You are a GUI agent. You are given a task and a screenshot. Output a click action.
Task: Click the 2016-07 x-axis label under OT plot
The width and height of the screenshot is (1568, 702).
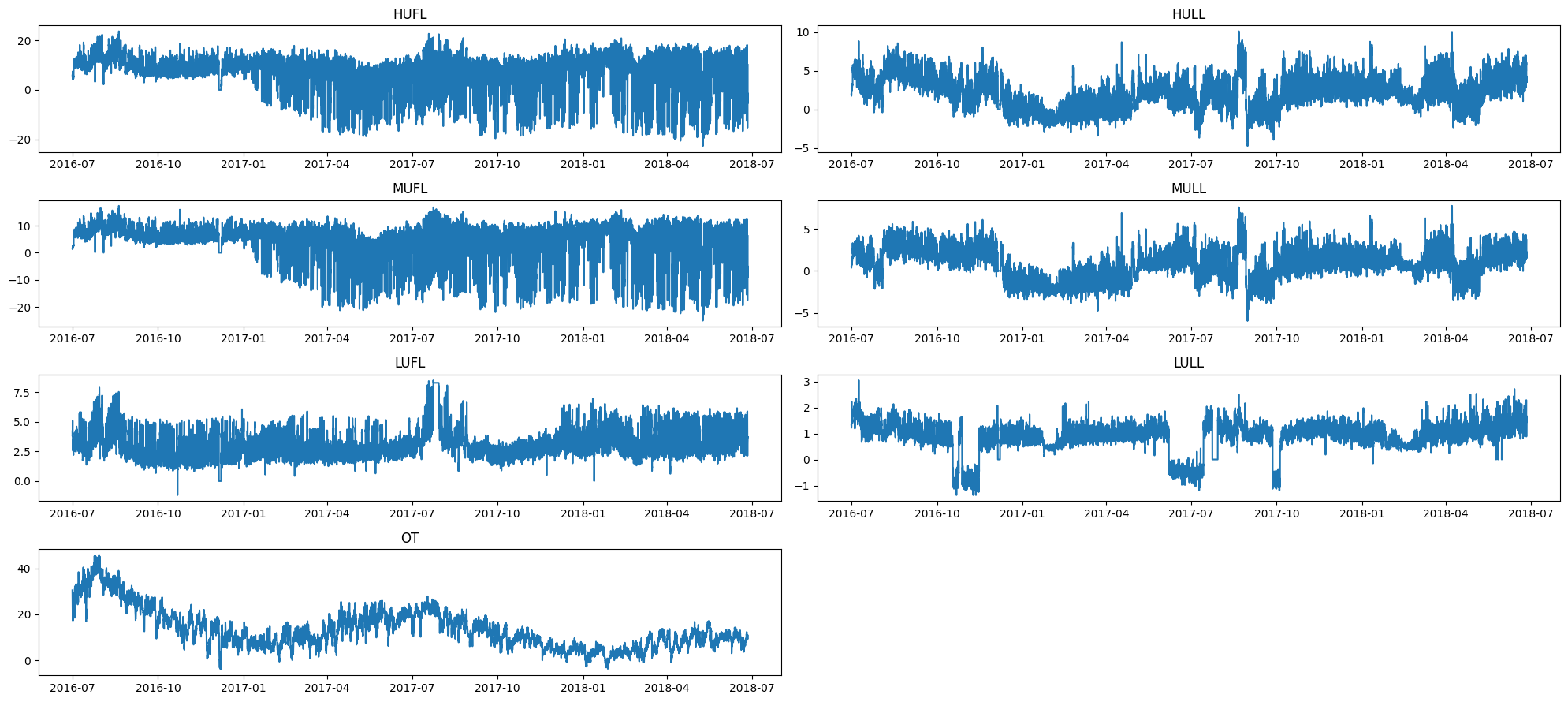(73, 688)
